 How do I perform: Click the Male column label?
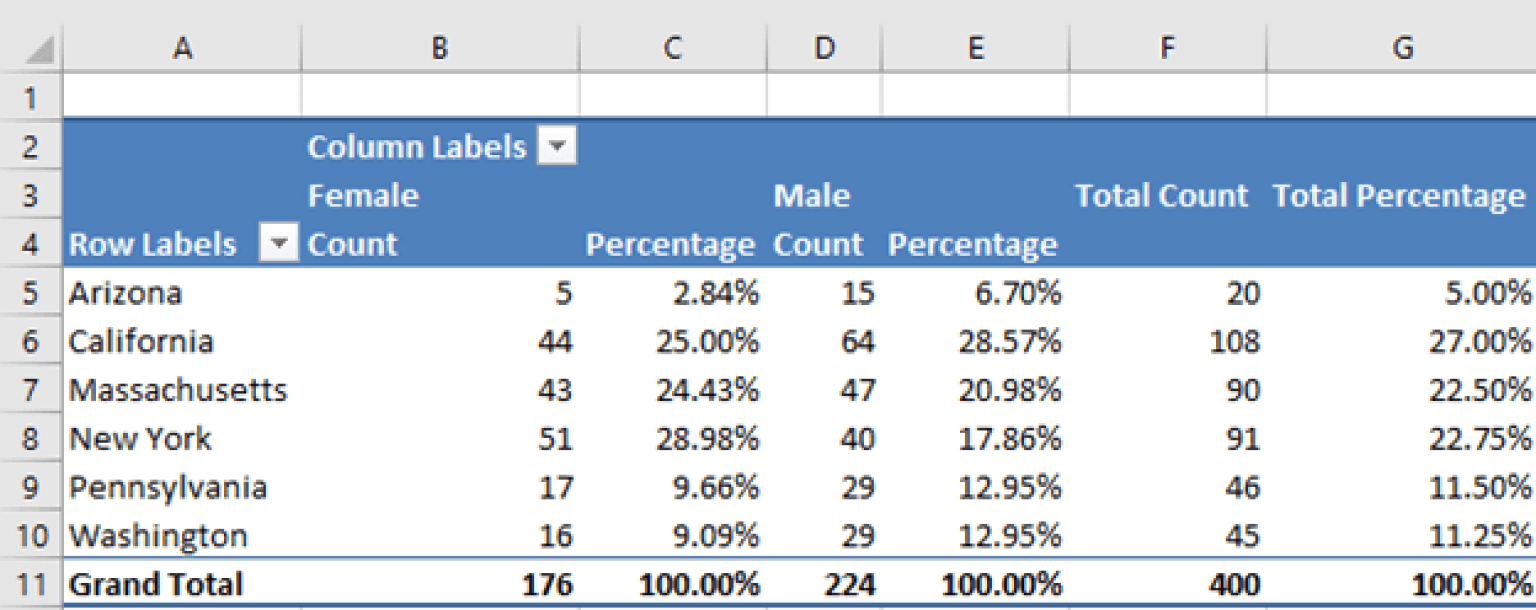(811, 195)
